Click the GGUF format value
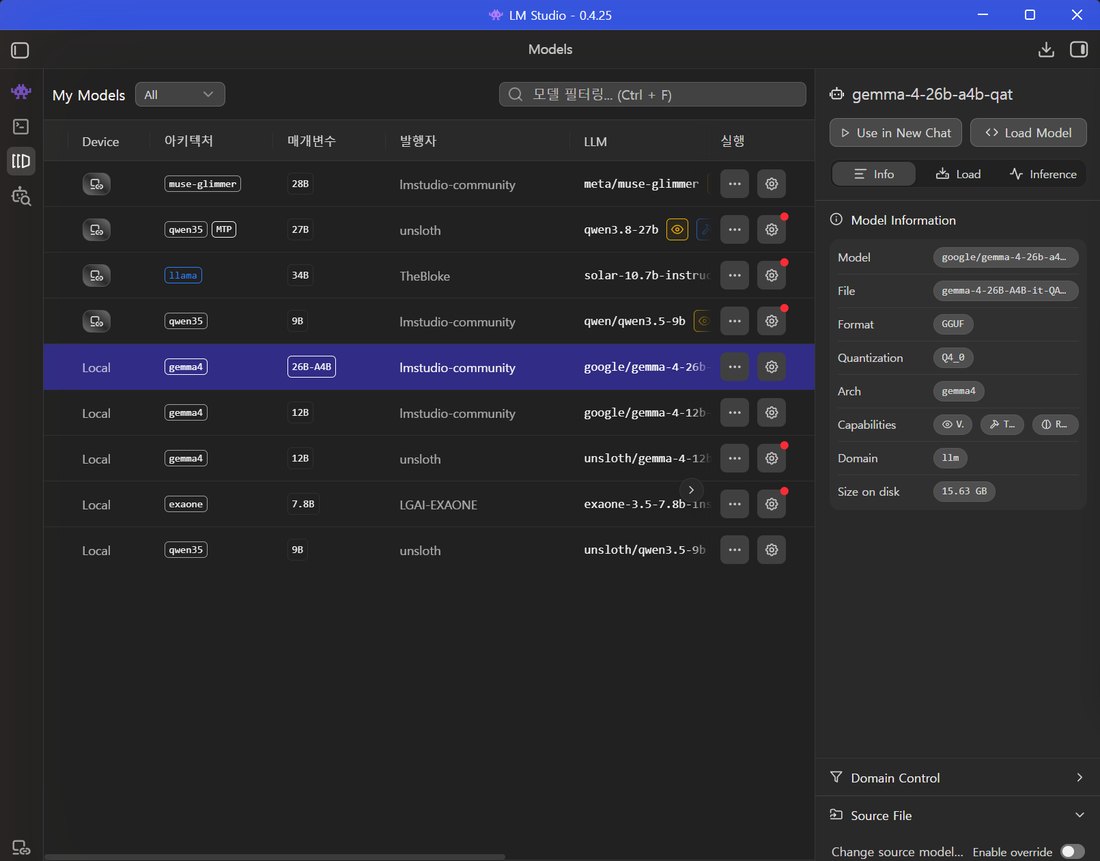Viewport: 1100px width, 861px height. pos(953,324)
